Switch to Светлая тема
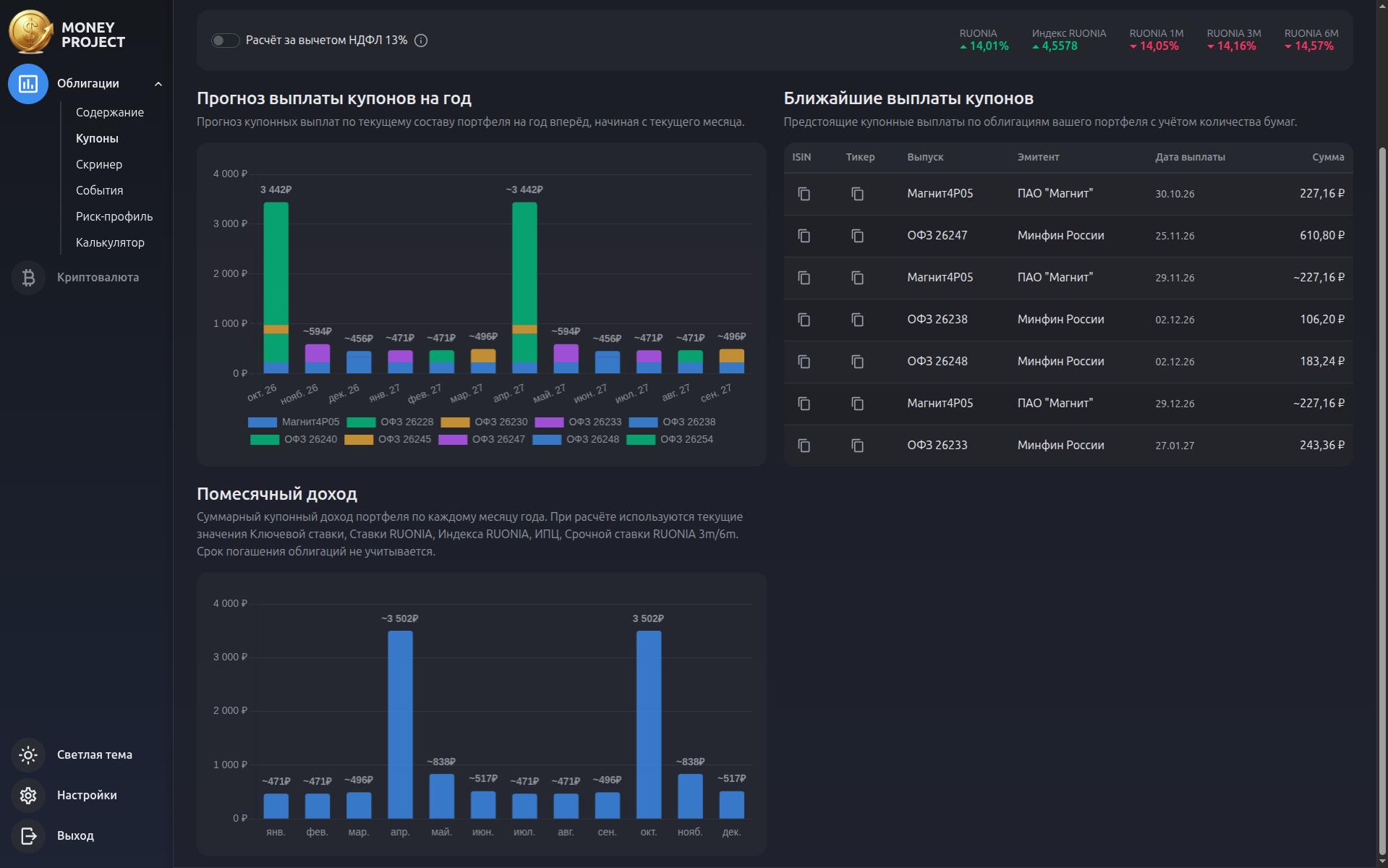The image size is (1388, 868). 95,755
